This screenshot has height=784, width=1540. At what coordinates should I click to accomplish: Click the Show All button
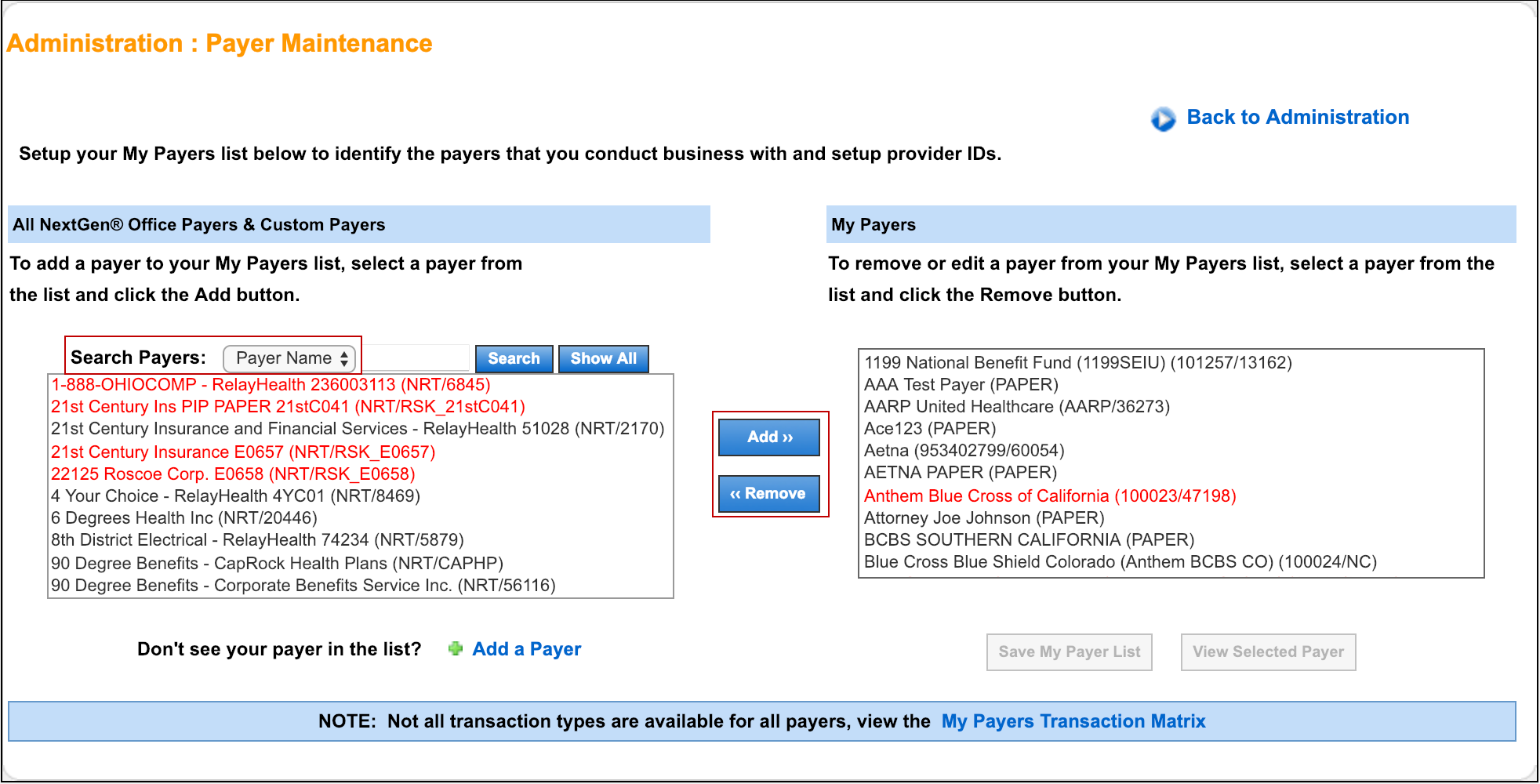[604, 358]
